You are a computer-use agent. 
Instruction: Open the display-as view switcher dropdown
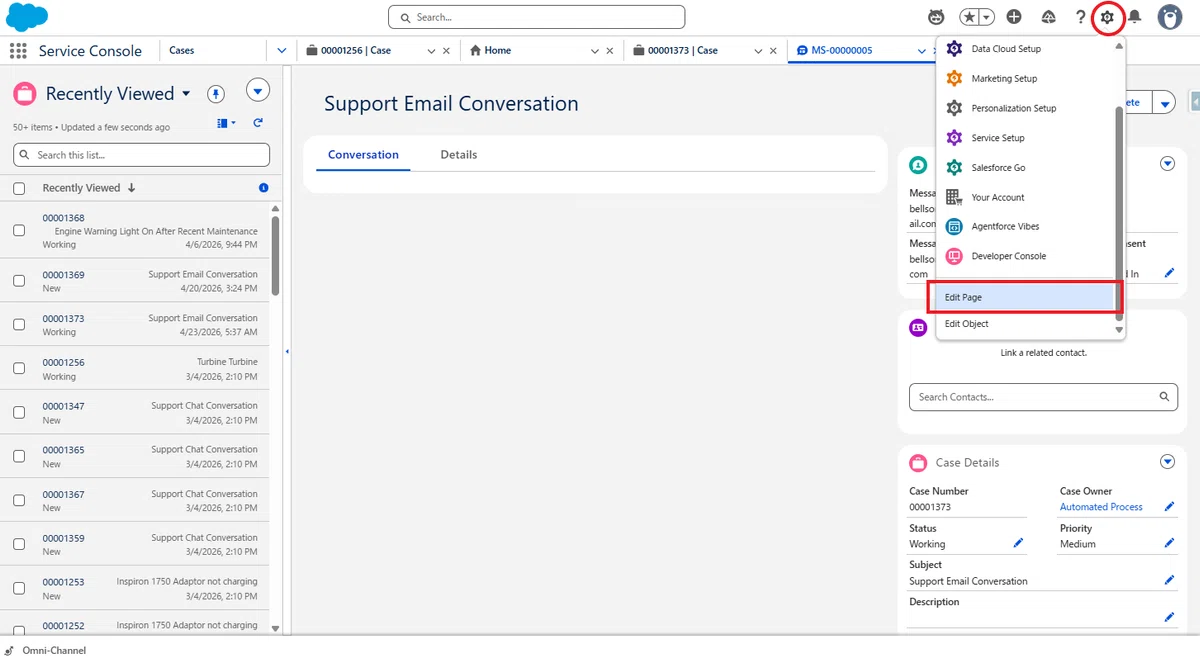tap(226, 123)
